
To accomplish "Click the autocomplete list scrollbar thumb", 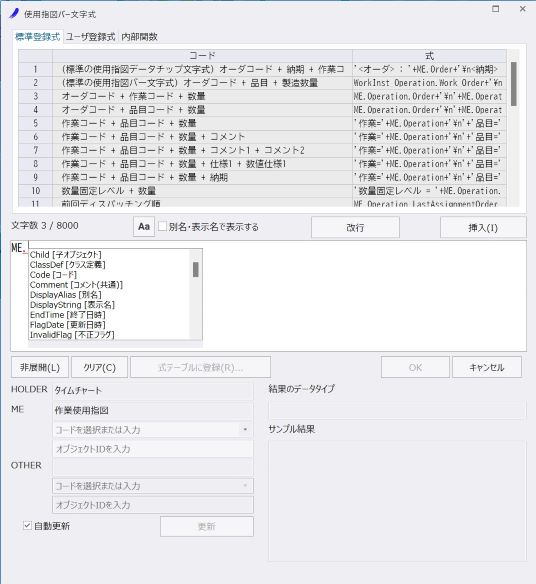I will click(x=196, y=269).
